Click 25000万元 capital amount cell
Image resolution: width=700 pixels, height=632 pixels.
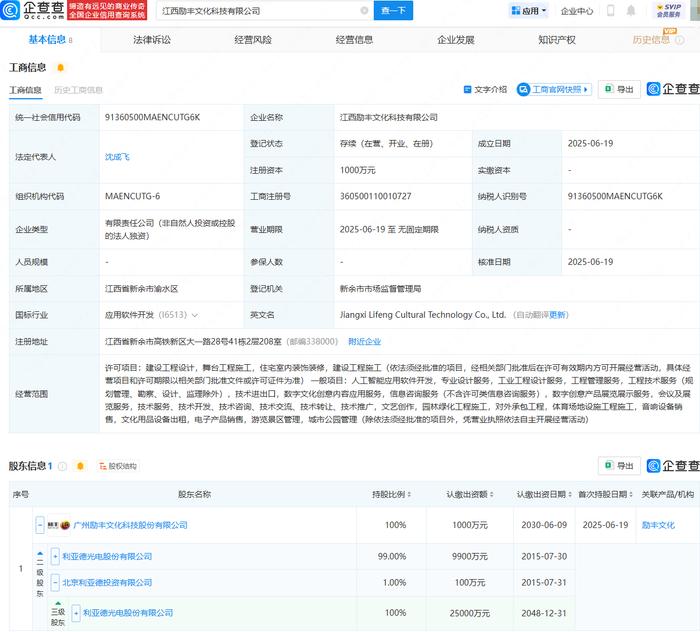coord(470,613)
